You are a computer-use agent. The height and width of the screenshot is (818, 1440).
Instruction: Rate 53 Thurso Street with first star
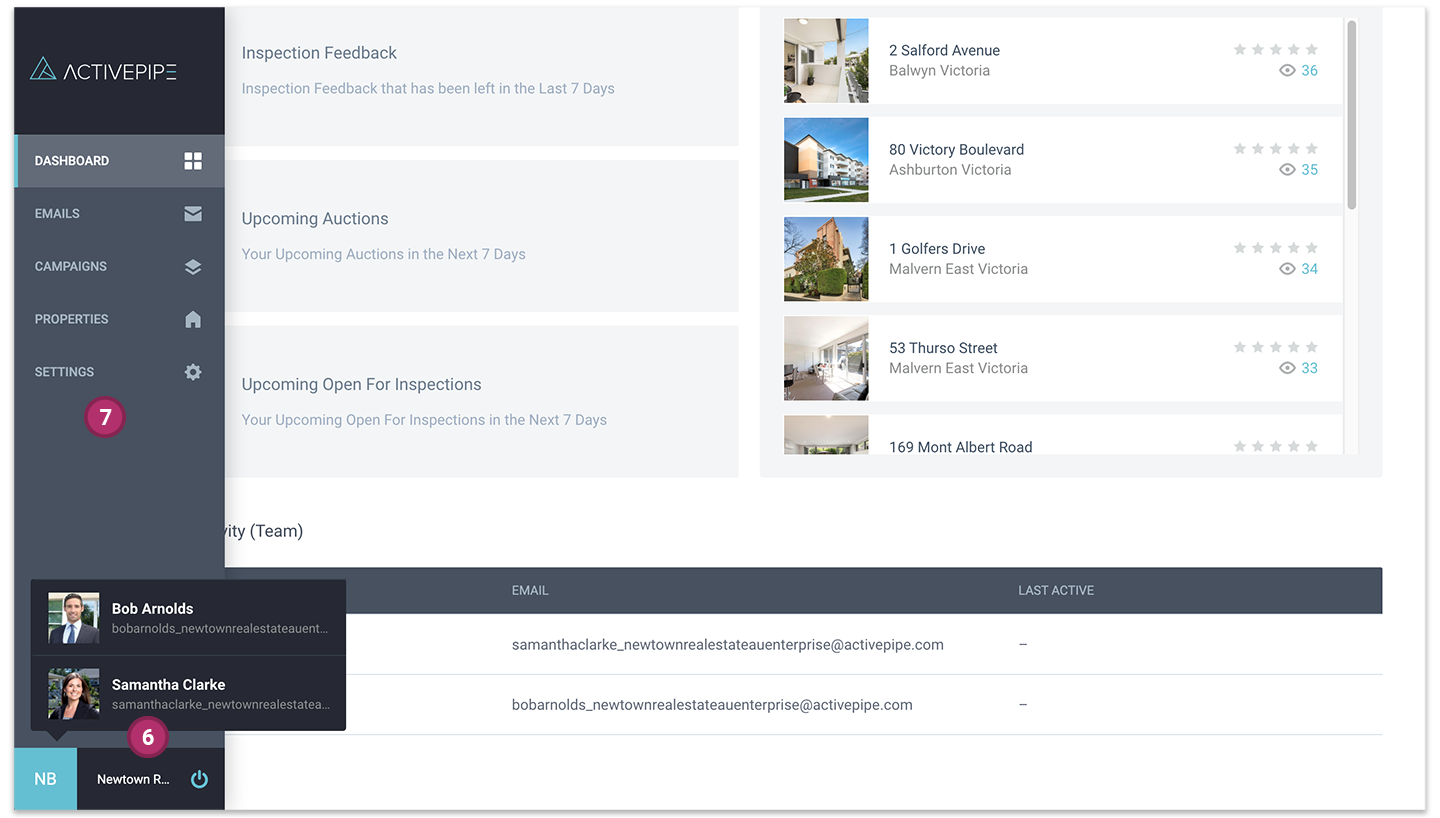1240,347
